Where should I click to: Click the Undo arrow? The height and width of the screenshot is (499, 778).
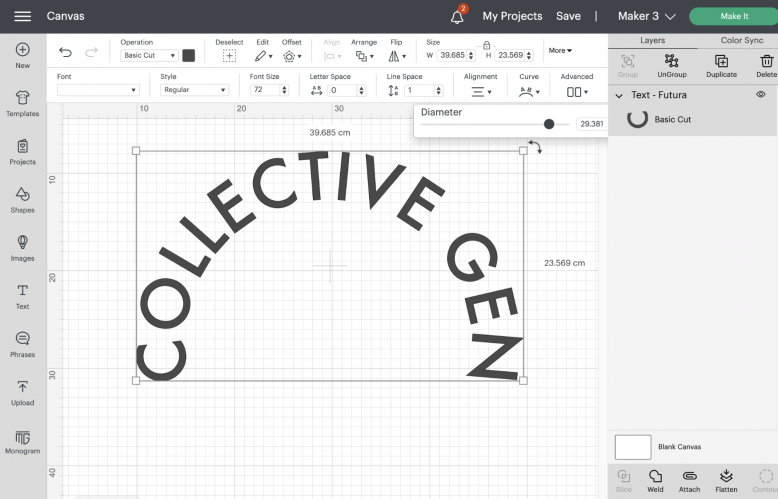pos(66,53)
